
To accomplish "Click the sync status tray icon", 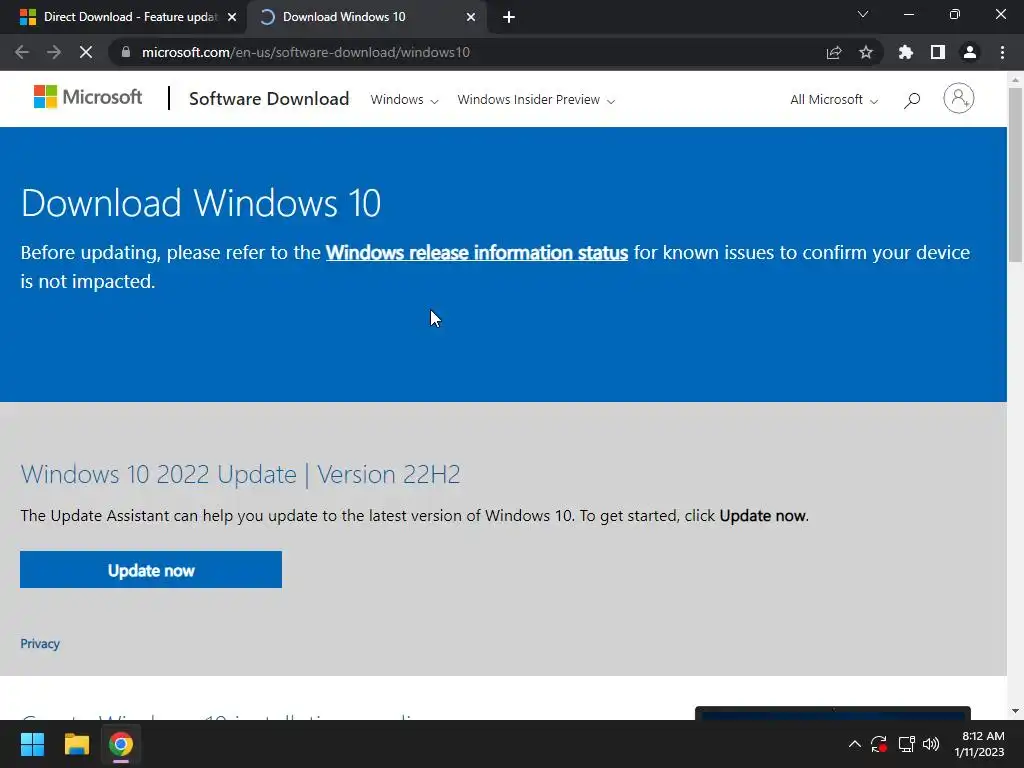I will point(879,744).
